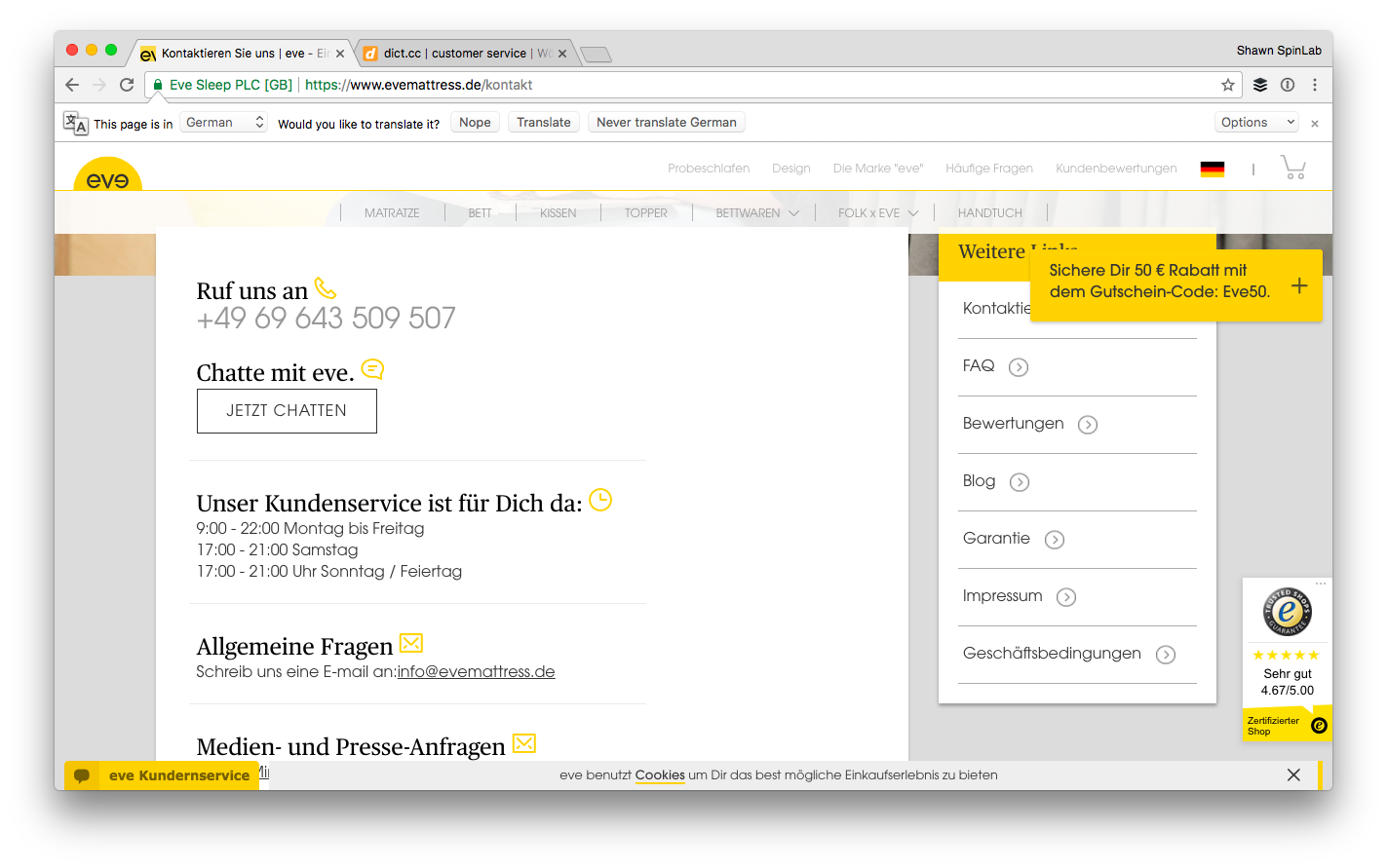Click the browser forward arrow
The width and height of the screenshot is (1387, 868).
pos(99,85)
